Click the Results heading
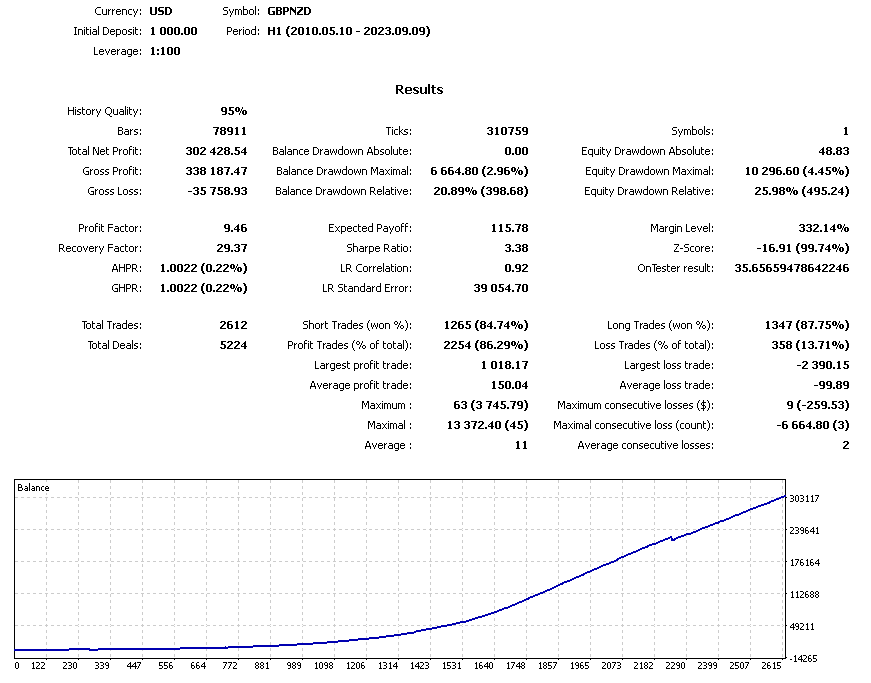The width and height of the screenshot is (871, 683). tap(419, 89)
